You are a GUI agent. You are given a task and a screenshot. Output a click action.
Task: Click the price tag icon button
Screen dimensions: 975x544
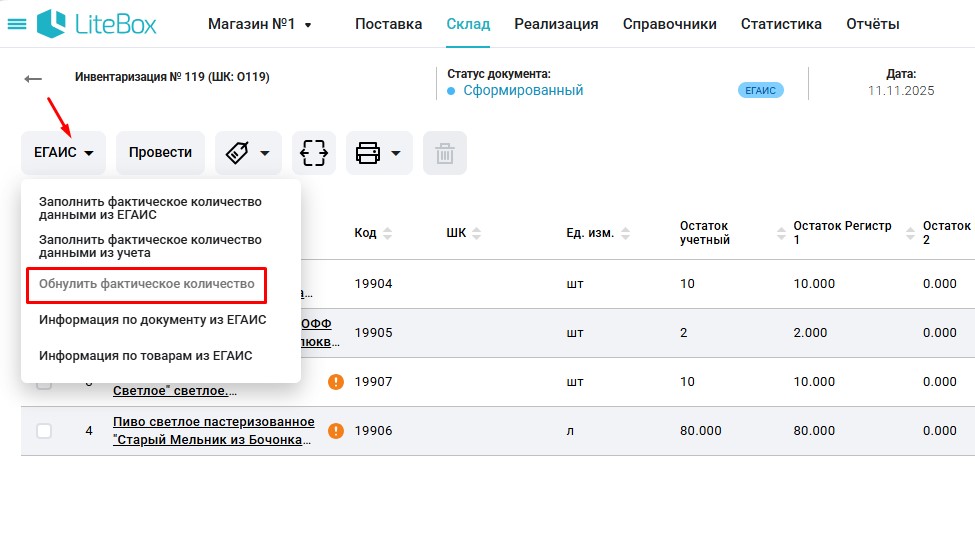pyautogui.click(x=237, y=153)
